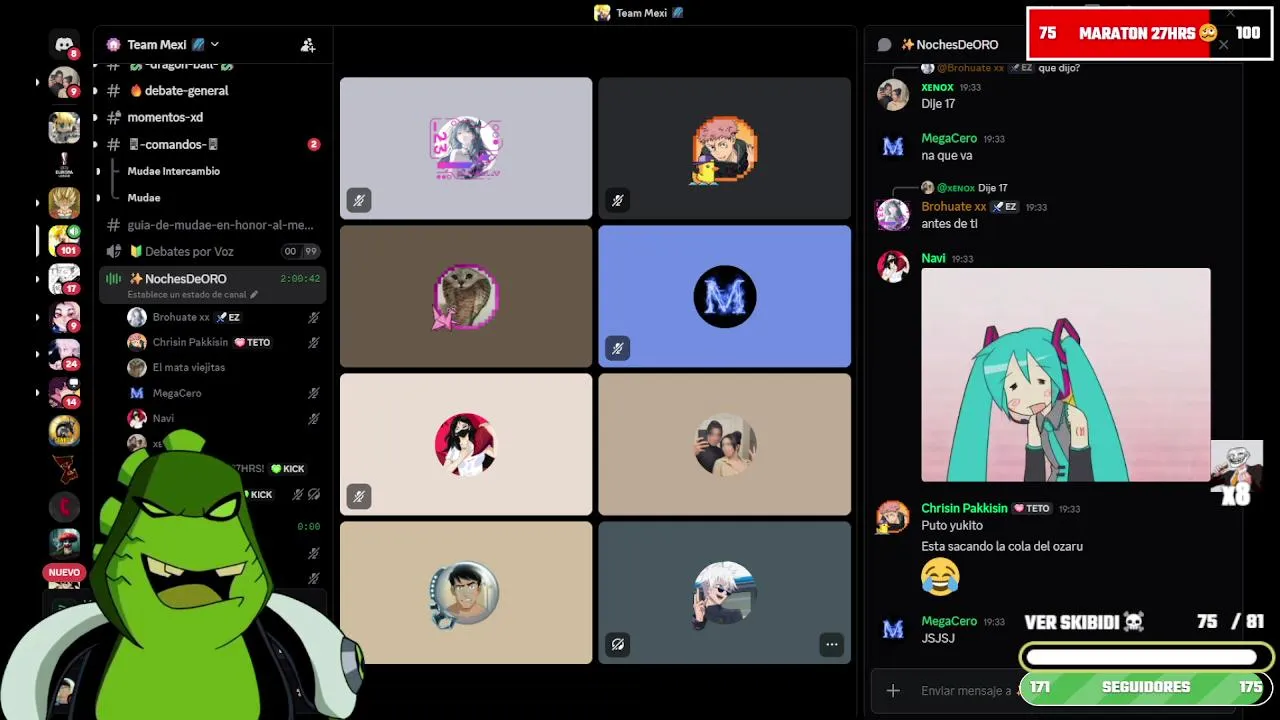Open the red Z logo server icon
This screenshot has height=720, width=1280.
(64, 468)
